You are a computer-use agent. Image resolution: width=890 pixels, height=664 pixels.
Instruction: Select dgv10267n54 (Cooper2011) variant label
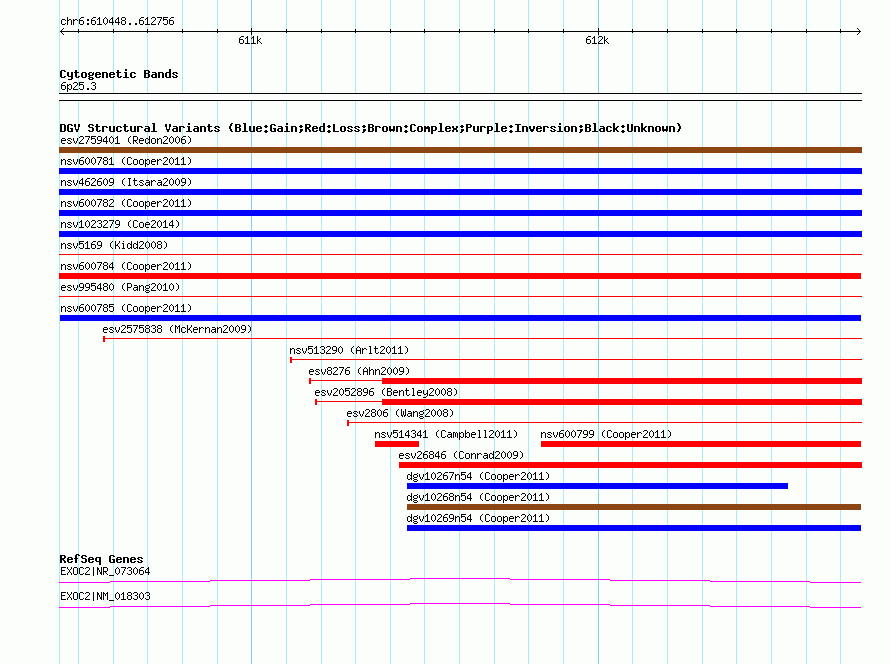[478, 476]
